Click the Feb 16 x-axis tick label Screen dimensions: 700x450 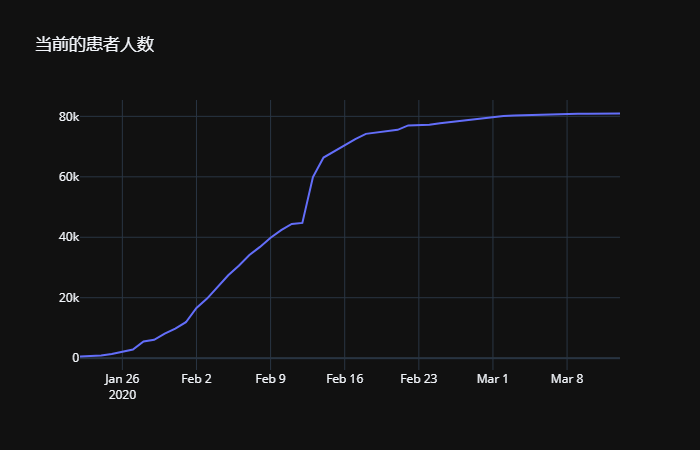(x=345, y=379)
